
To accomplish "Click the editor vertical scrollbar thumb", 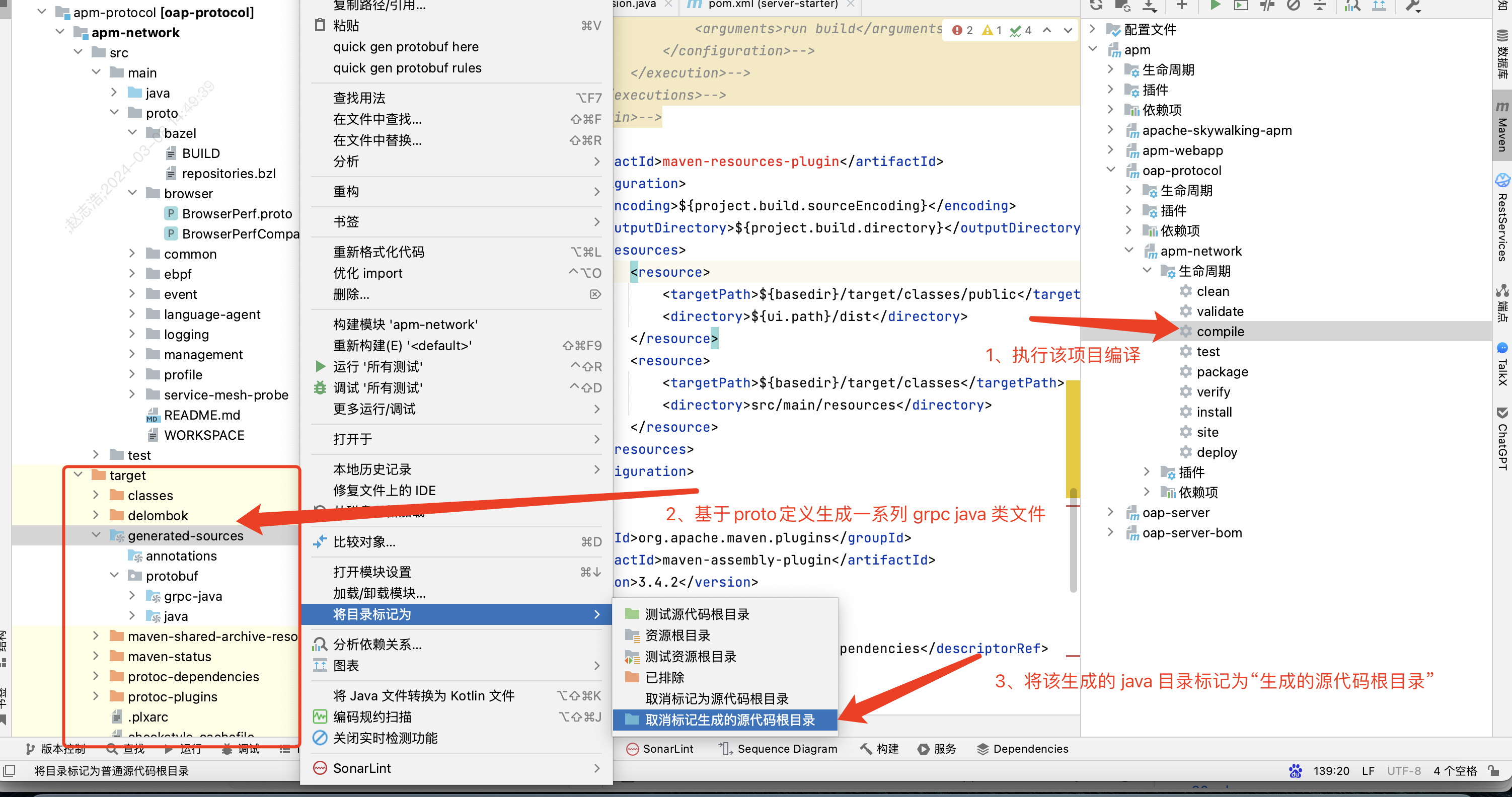I will pyautogui.click(x=1073, y=540).
